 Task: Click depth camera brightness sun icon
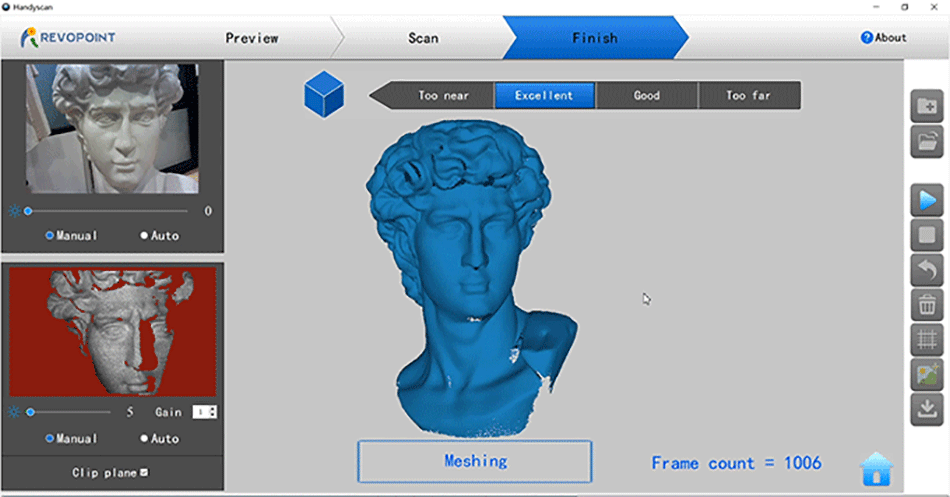14,412
